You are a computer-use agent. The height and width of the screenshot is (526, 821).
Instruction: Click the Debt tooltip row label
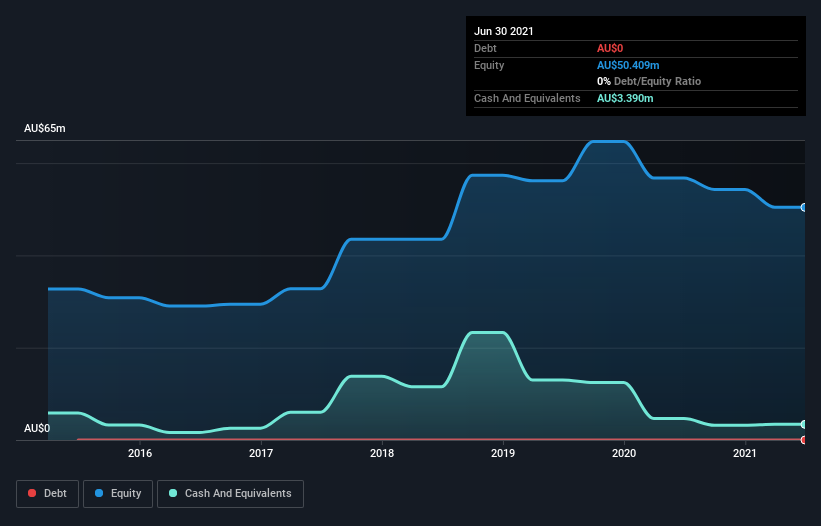(485, 48)
